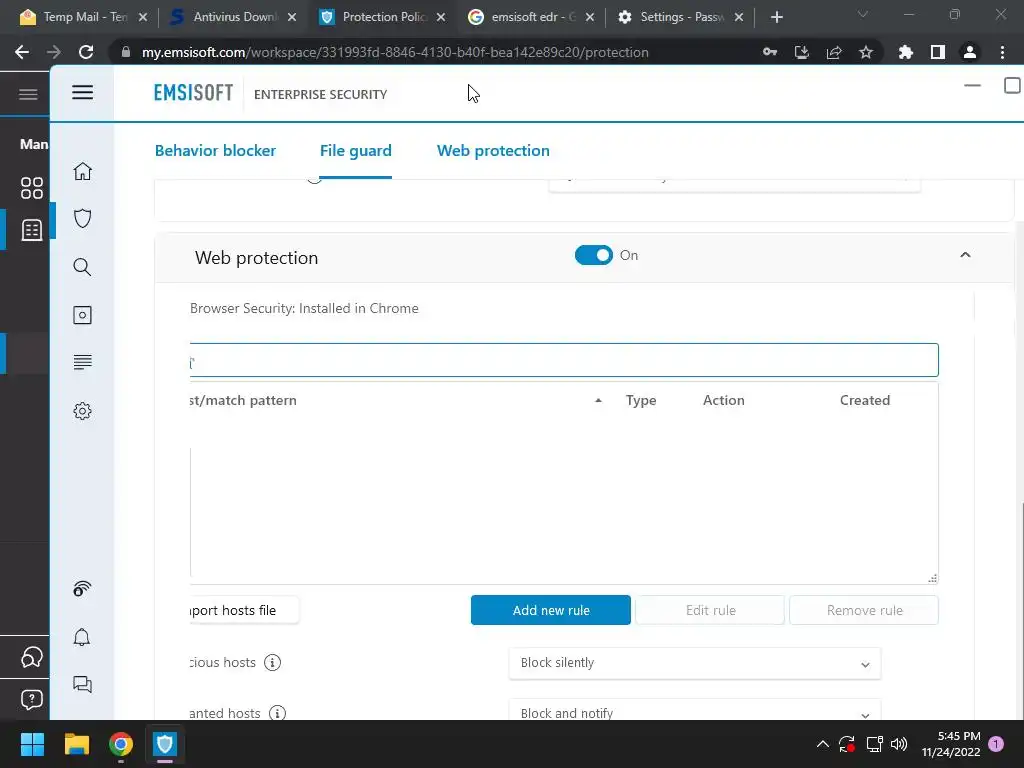Open the gear Settings icon in sidebar

point(82,411)
